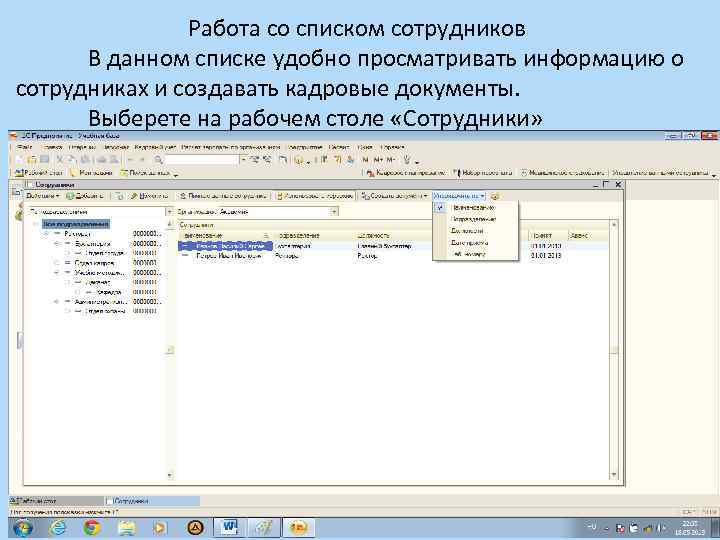
Task: Click the Save diskette icon in main toolbar
Action: pyautogui.click(x=44, y=159)
